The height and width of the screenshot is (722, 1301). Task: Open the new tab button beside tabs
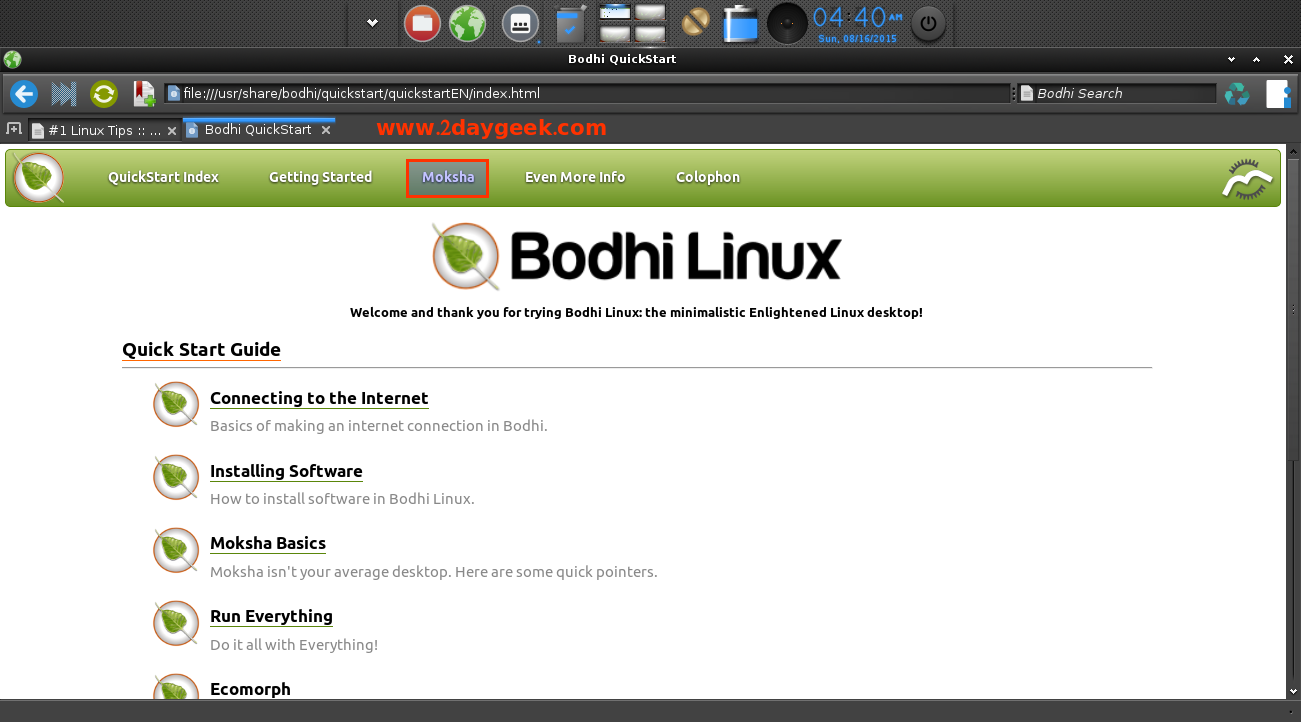pos(14,129)
